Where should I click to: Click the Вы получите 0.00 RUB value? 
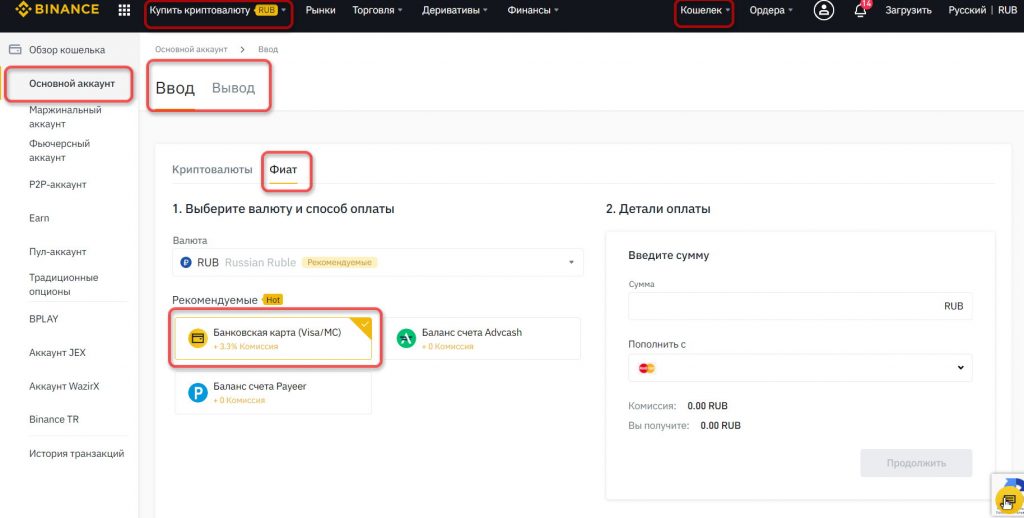tap(720, 426)
